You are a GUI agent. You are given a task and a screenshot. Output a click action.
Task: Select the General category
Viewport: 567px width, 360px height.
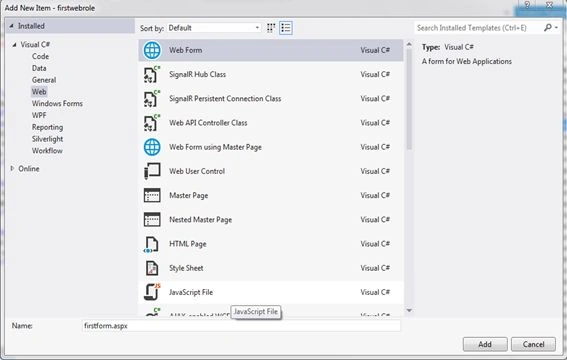click(x=44, y=80)
